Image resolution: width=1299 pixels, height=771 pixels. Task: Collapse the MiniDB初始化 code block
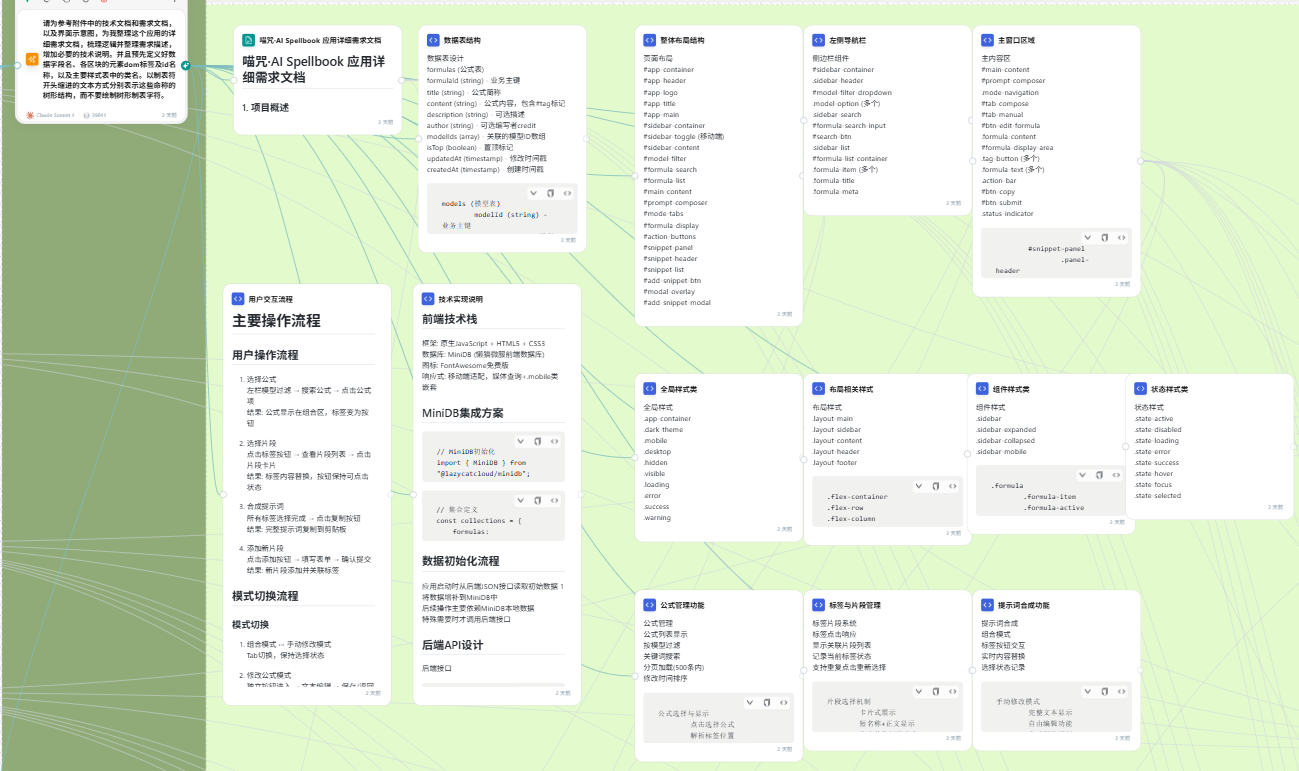coord(520,441)
